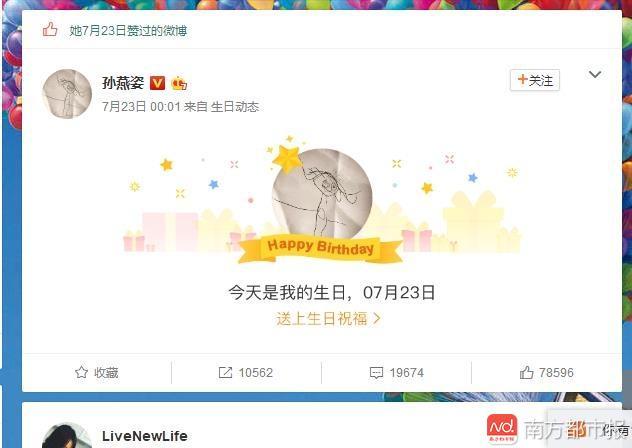Screen dimensions: 632x448
Task: Open 孙燕姿's profile avatar
Action: 67,94
